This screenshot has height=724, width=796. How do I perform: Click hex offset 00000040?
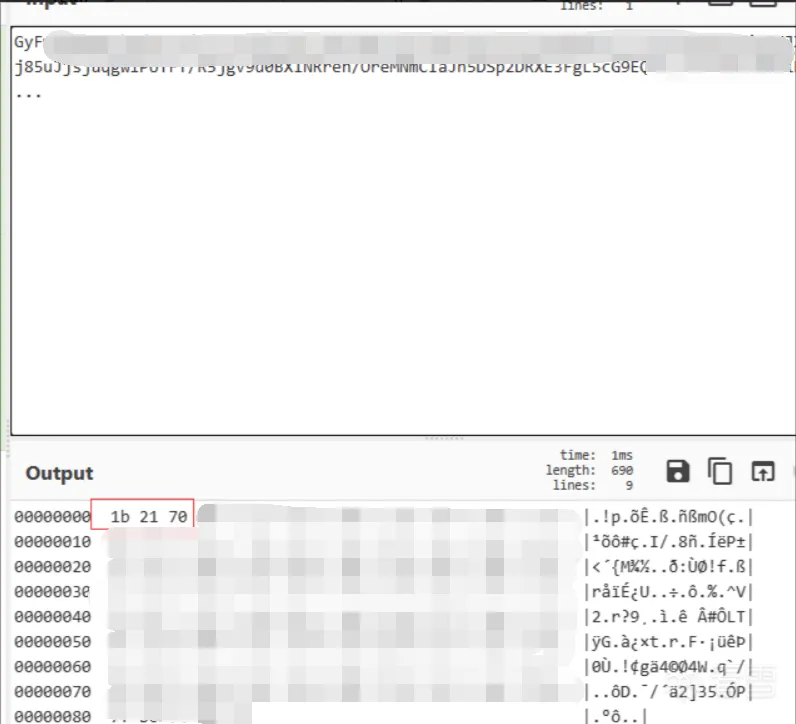tap(52, 616)
